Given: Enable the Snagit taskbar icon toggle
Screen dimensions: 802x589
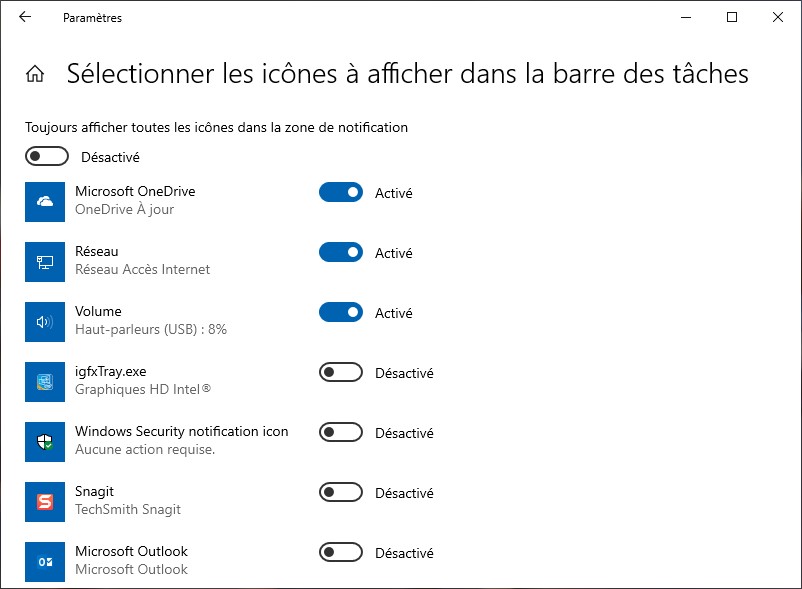Looking at the screenshot, I should [340, 493].
